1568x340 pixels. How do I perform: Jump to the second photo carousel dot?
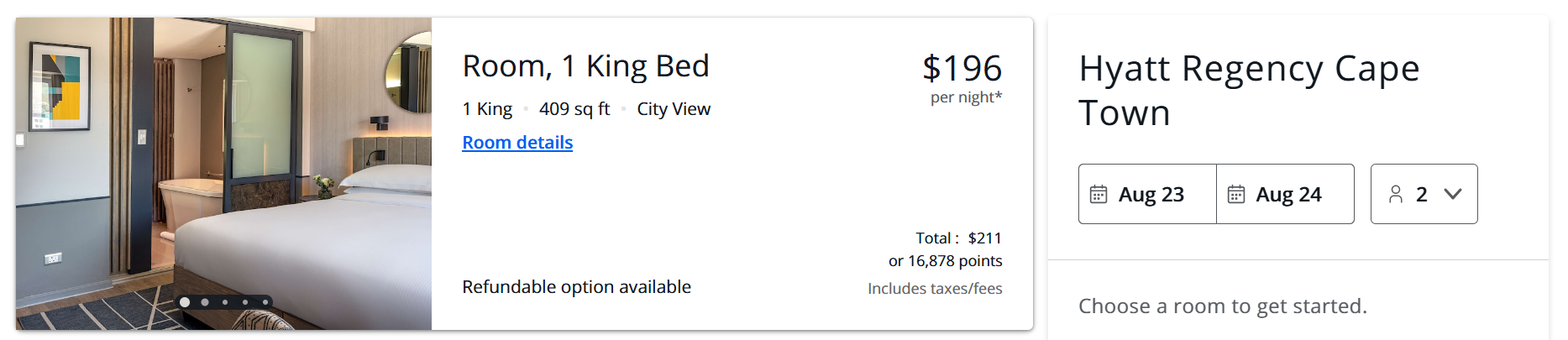[205, 302]
